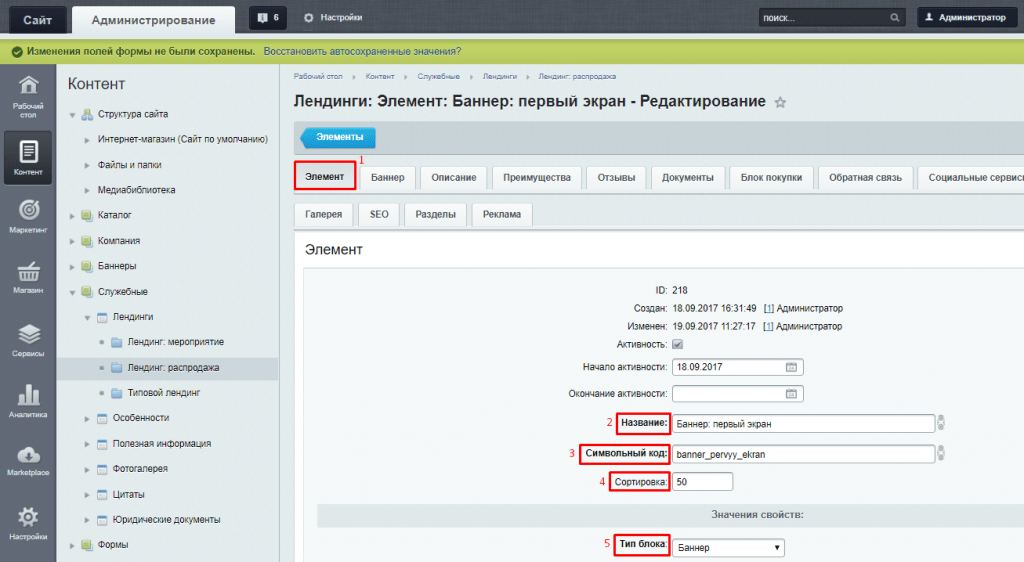The width and height of the screenshot is (1024, 562).
Task: Click the Структура сайта tree icon
Action: point(87,115)
